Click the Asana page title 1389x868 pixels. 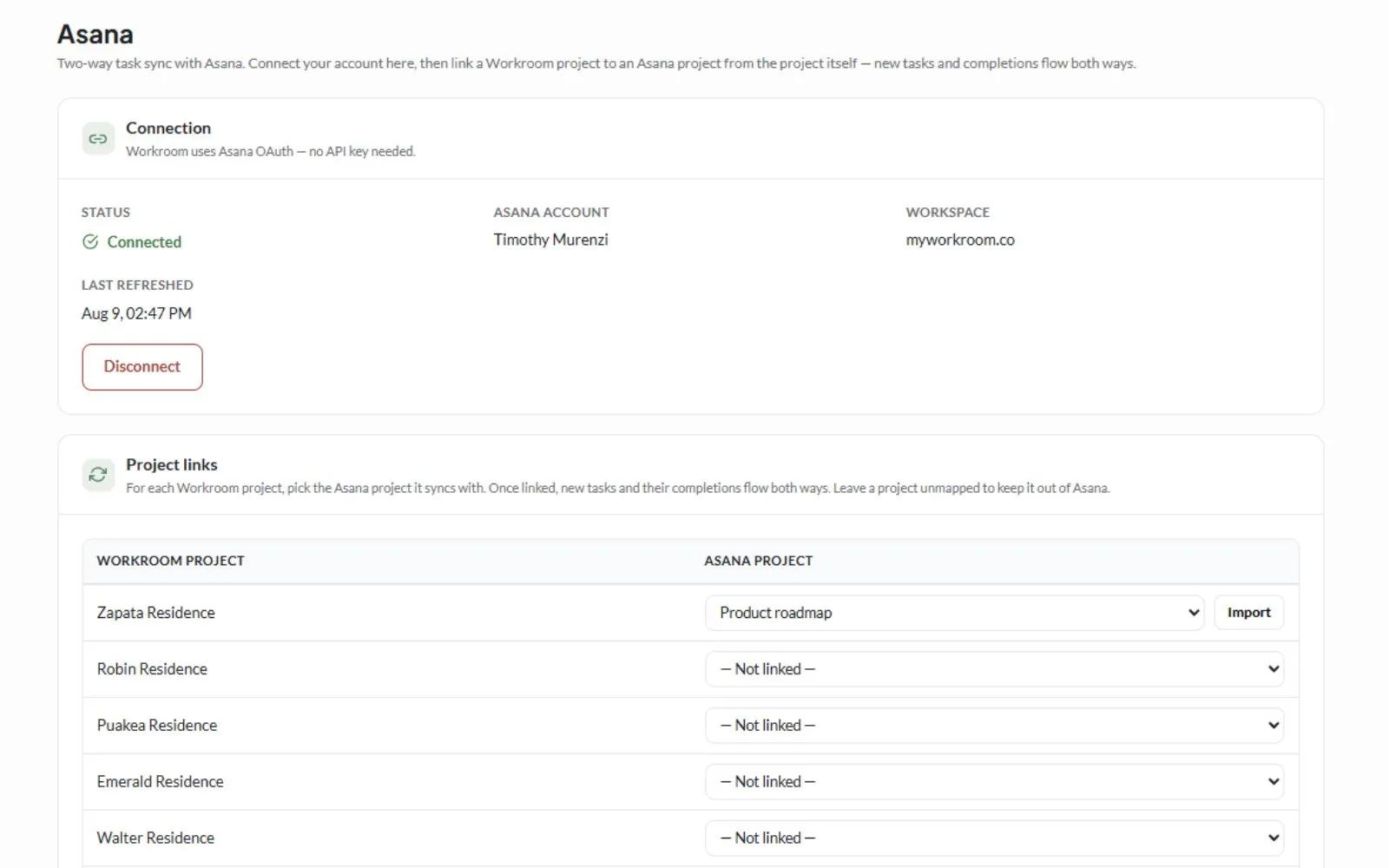95,35
